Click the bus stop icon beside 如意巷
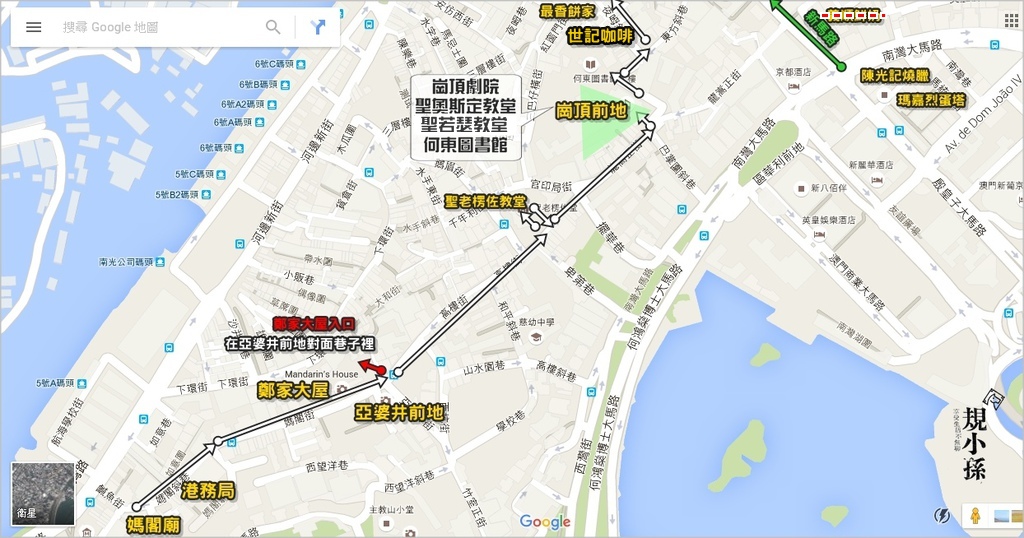The image size is (1024, 538). (144, 419)
